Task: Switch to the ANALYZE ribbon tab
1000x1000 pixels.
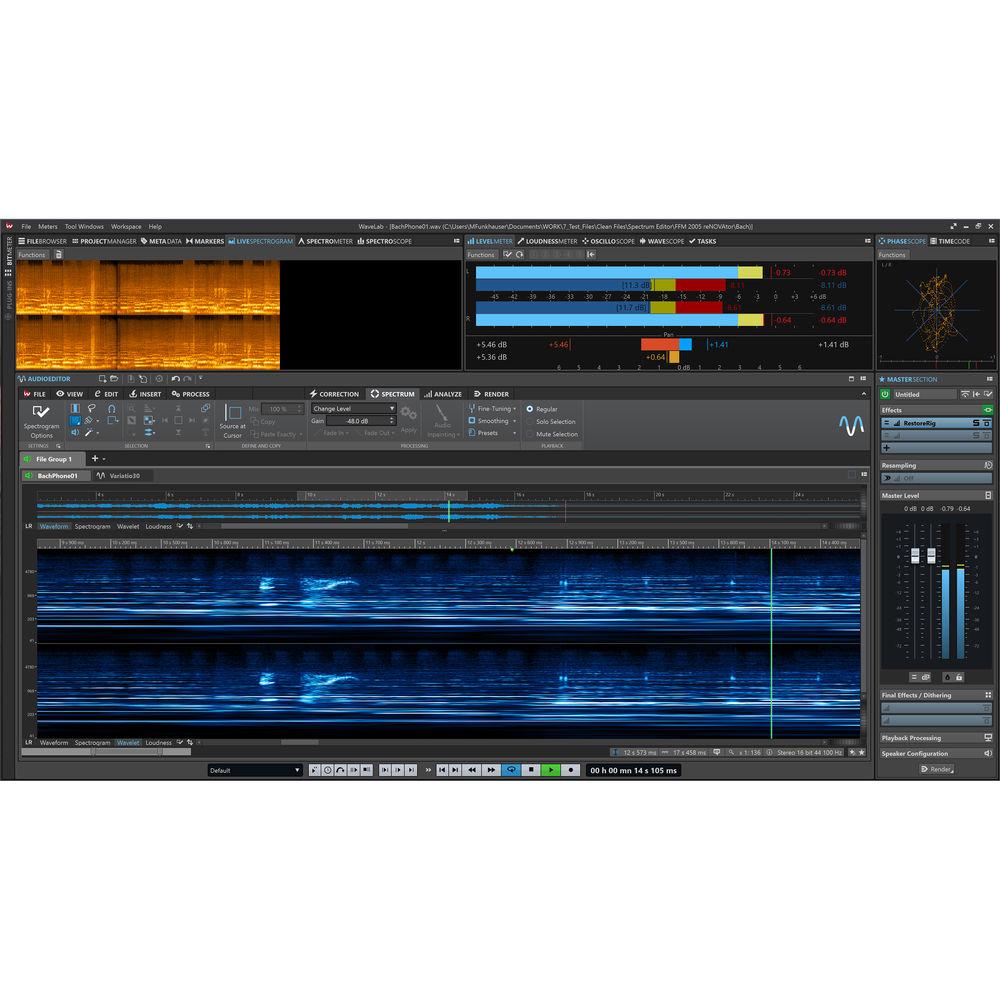Action: pos(443,394)
